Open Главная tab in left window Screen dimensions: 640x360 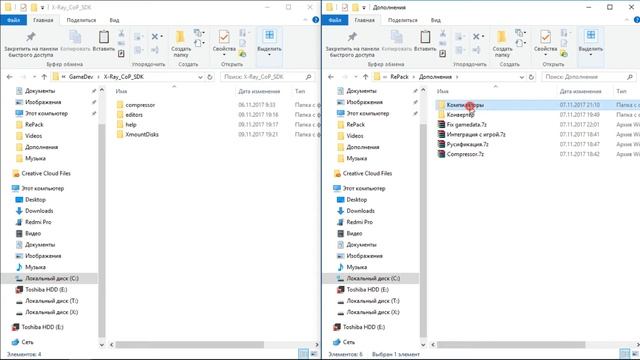coord(43,20)
